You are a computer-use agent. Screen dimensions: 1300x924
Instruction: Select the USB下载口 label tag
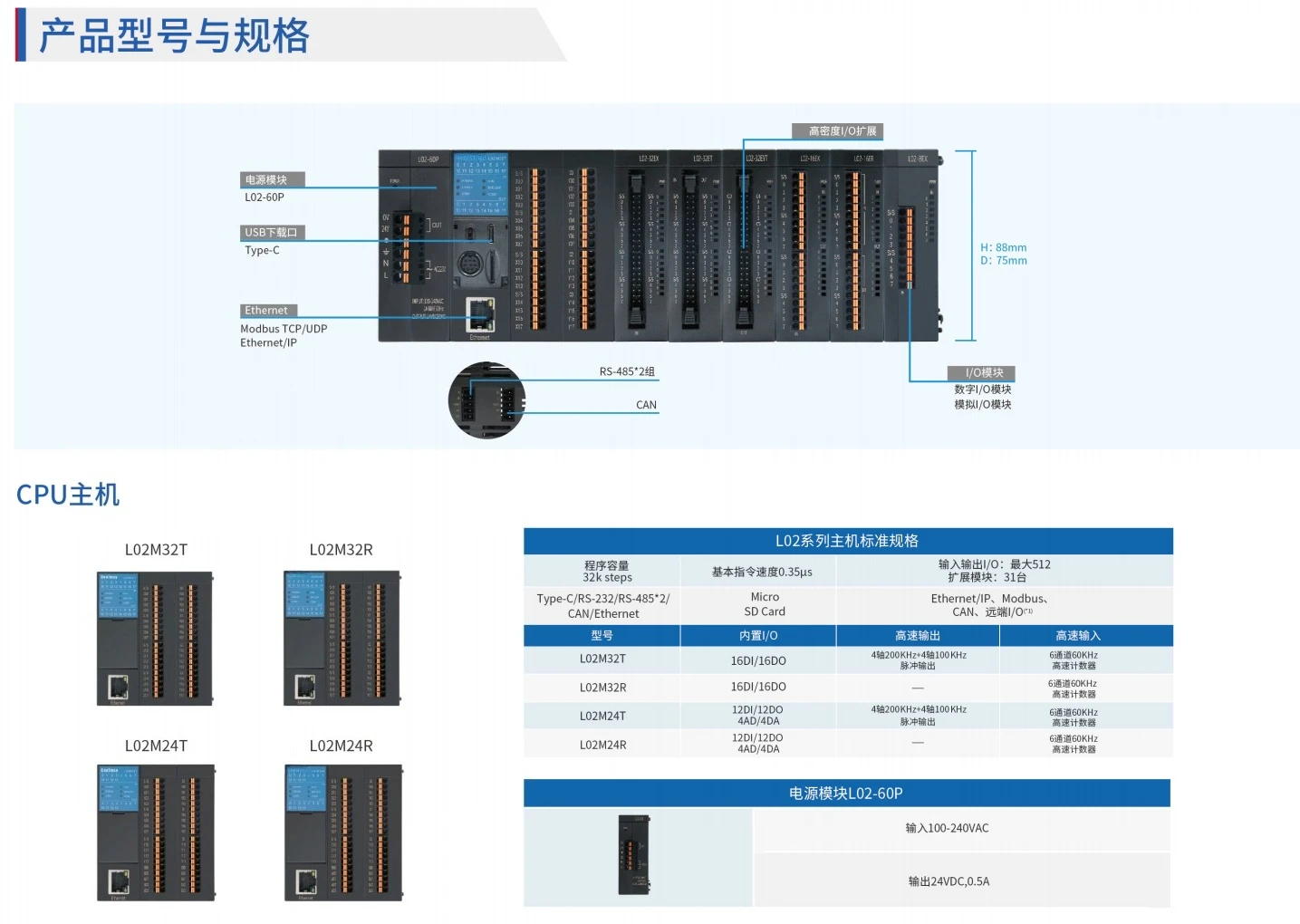272,232
